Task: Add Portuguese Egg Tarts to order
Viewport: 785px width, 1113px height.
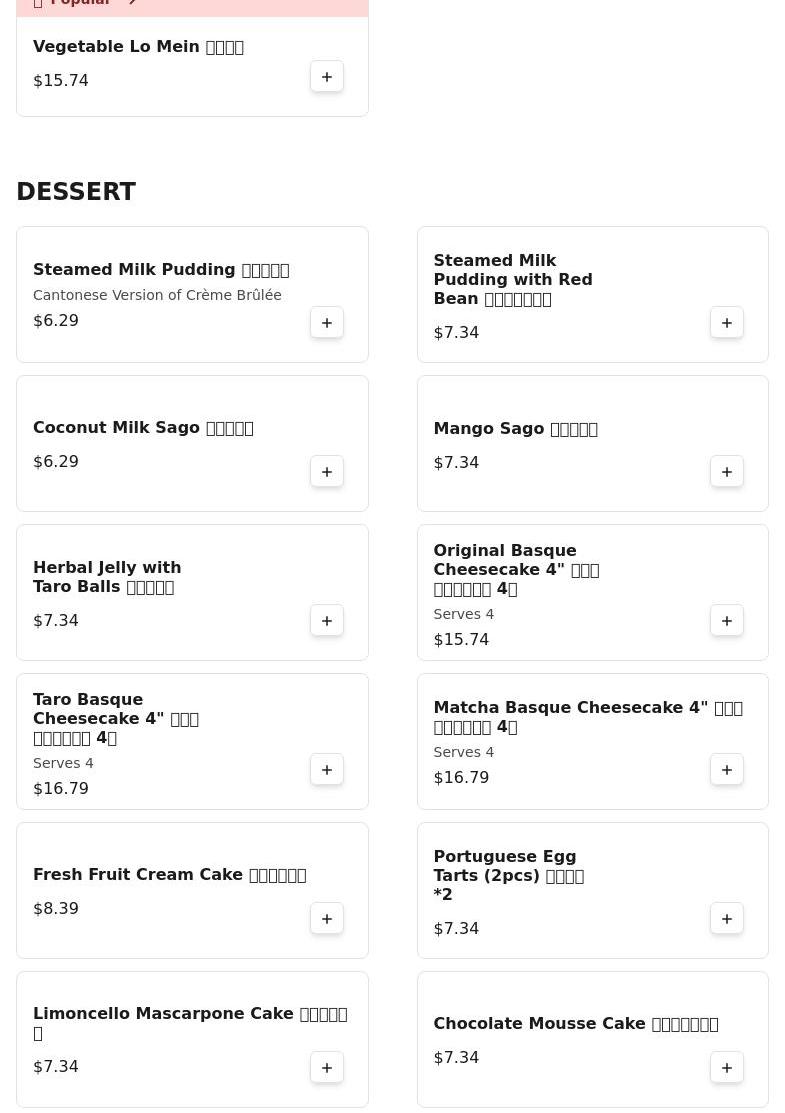Action: [727, 919]
